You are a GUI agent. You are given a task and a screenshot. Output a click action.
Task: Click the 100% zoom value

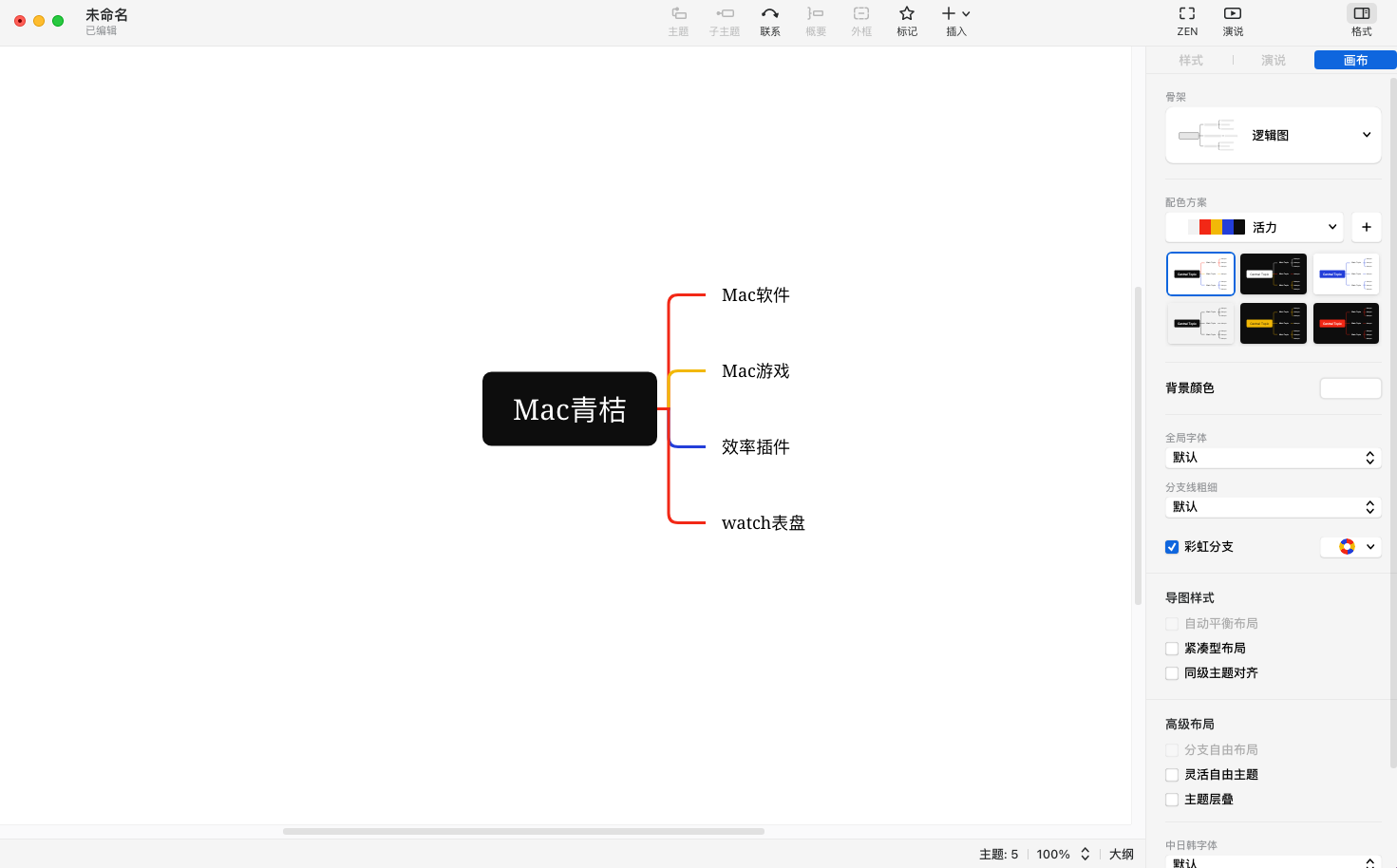[1053, 854]
